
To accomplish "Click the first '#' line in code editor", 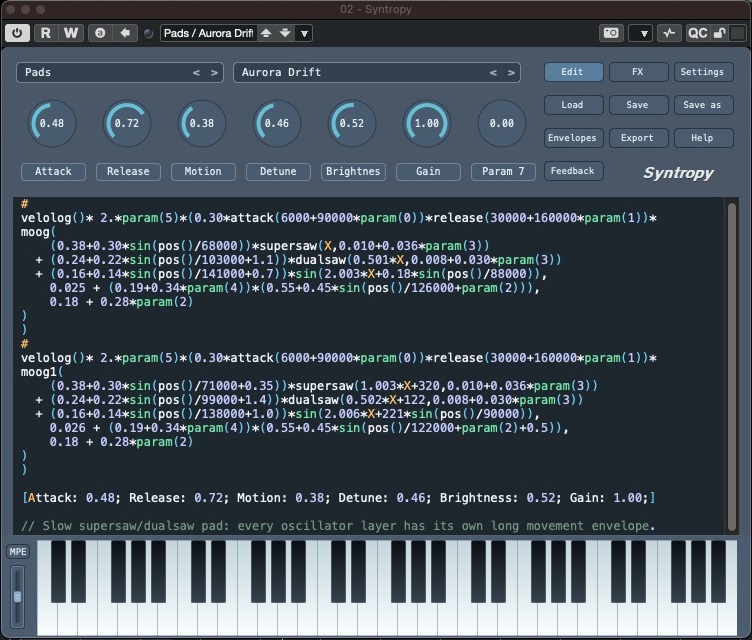I will pos(24,204).
